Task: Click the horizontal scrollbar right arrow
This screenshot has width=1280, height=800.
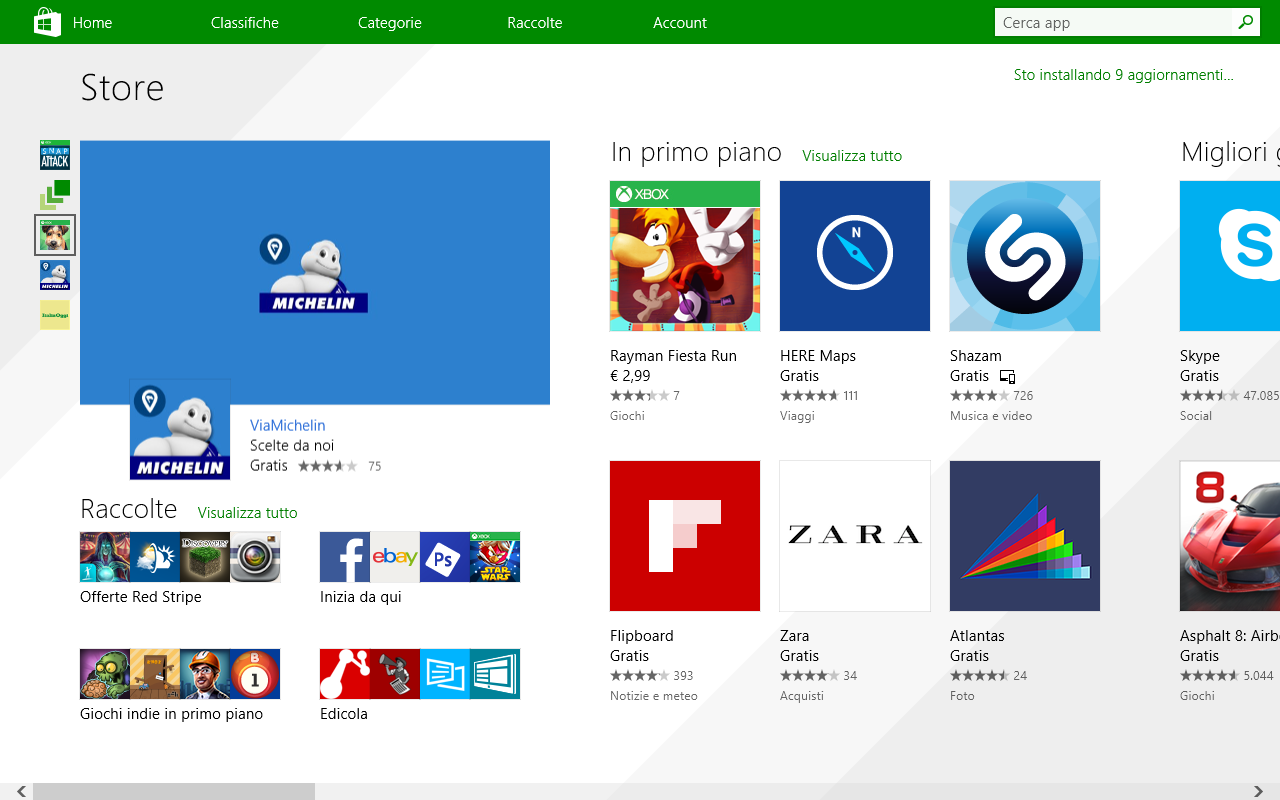Action: point(1258,791)
